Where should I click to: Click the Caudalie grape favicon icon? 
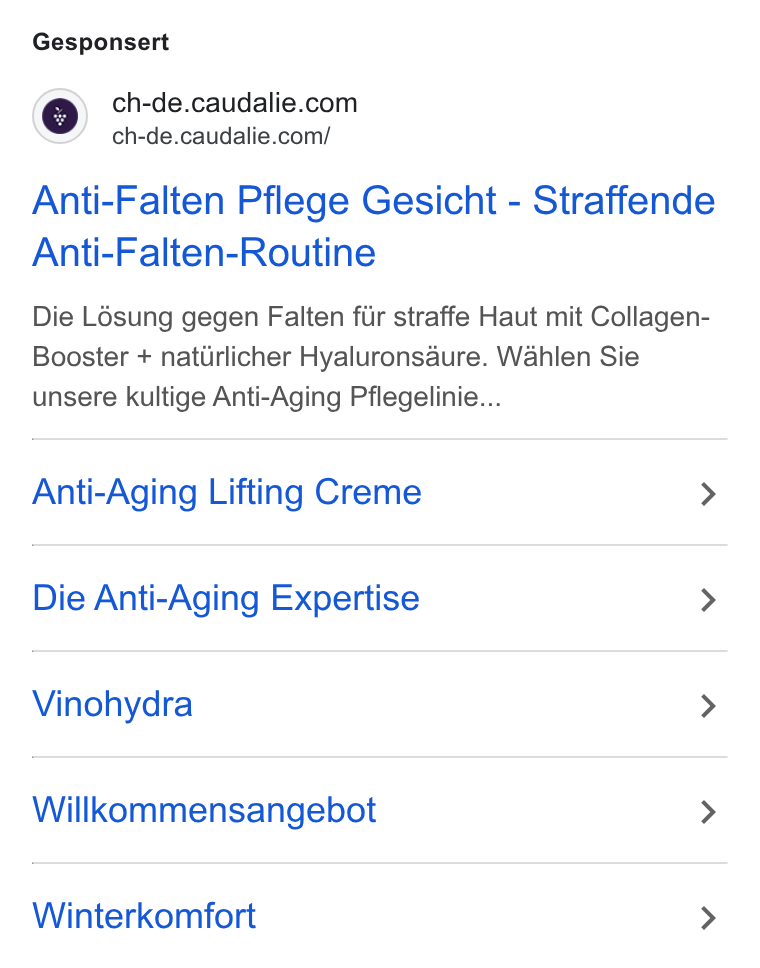click(60, 116)
